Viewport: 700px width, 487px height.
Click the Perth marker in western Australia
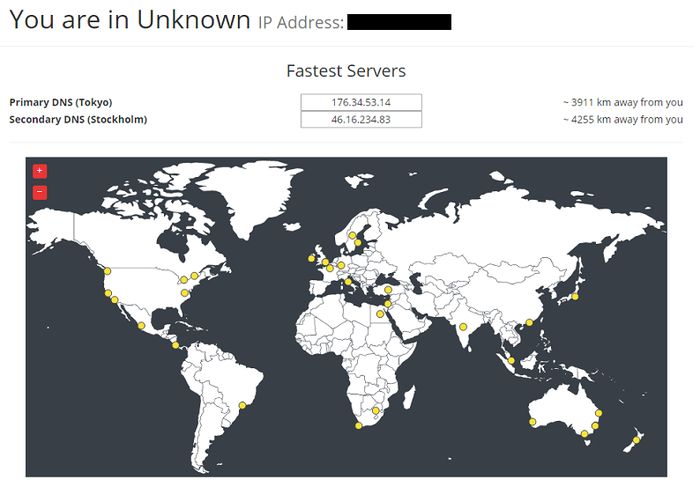(x=533, y=422)
